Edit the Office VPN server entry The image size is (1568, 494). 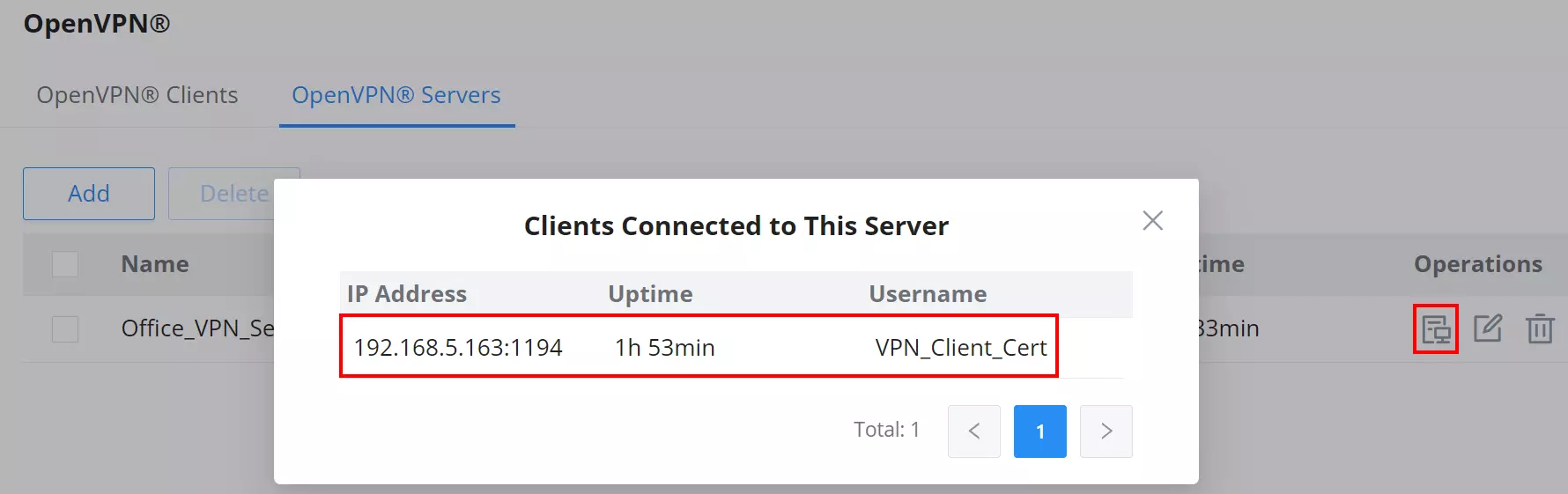(x=1488, y=328)
